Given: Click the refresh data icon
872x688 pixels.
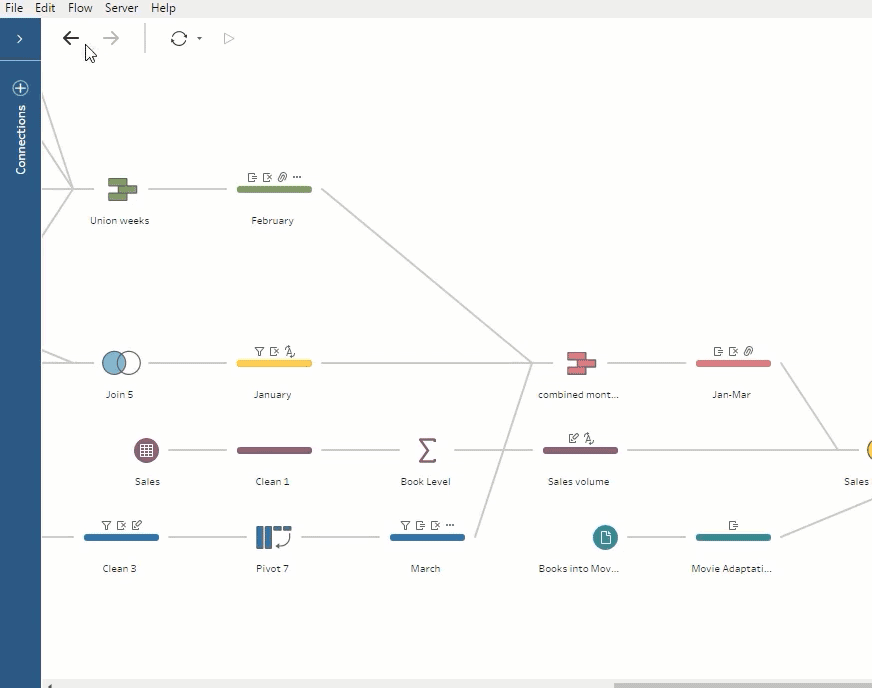Looking at the screenshot, I should 178,39.
